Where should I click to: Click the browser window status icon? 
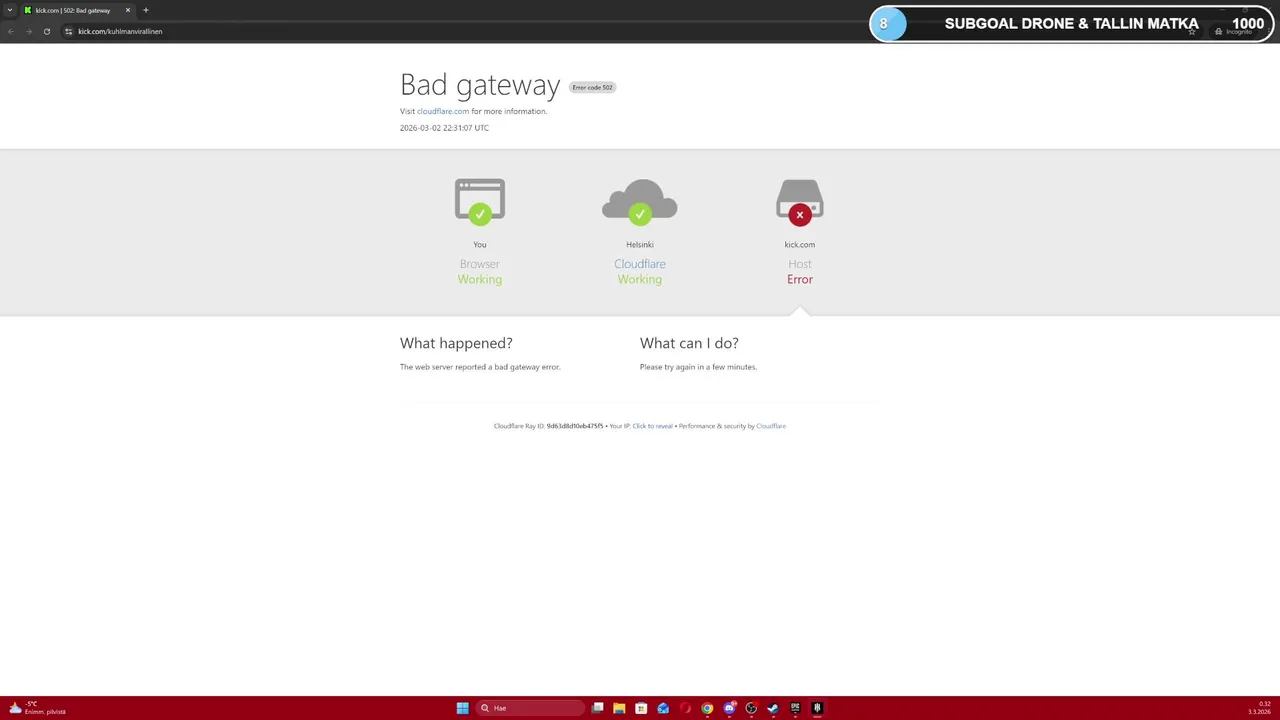[480, 201]
